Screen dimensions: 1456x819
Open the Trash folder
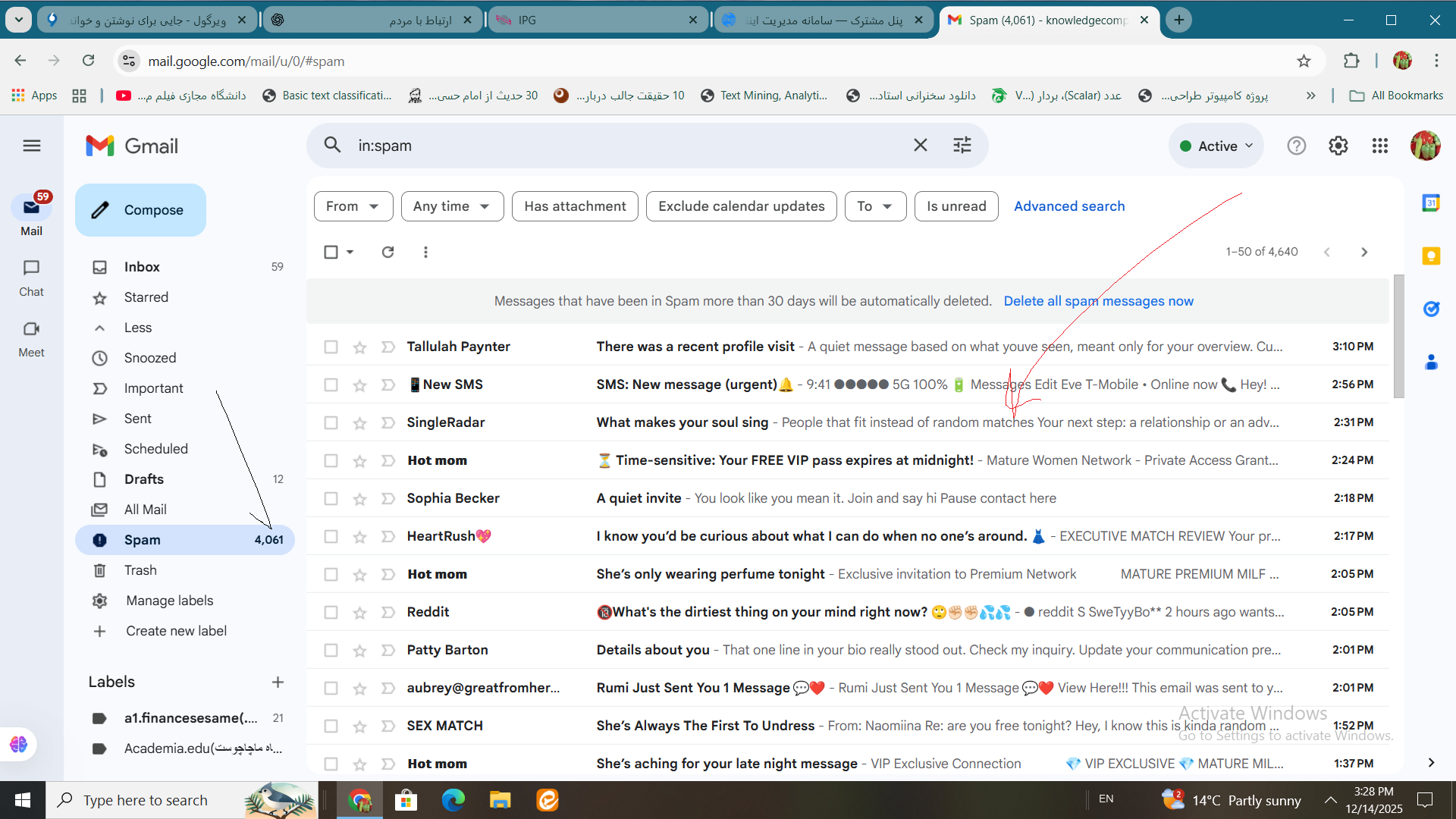(140, 570)
